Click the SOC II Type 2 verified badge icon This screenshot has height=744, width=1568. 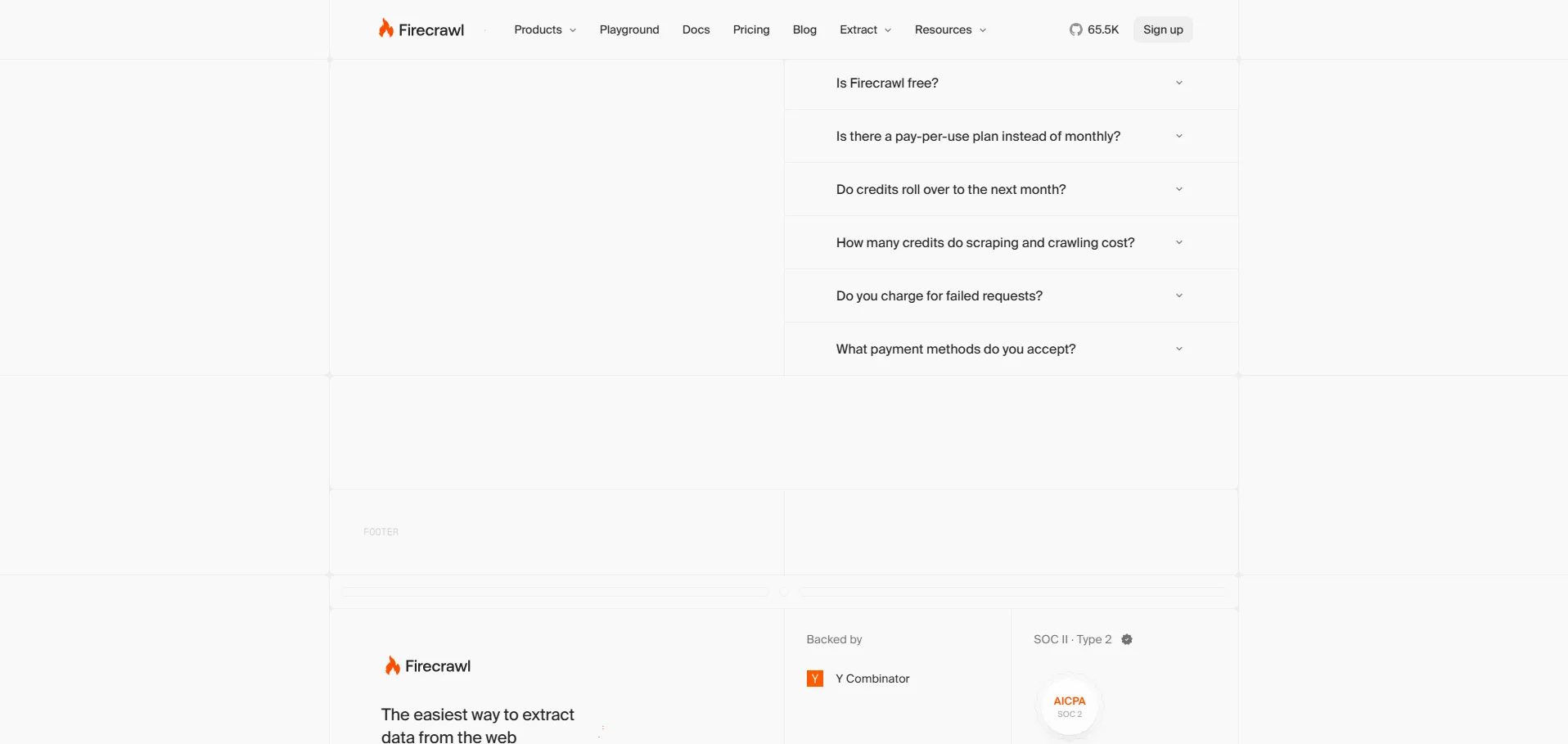pos(1127,639)
